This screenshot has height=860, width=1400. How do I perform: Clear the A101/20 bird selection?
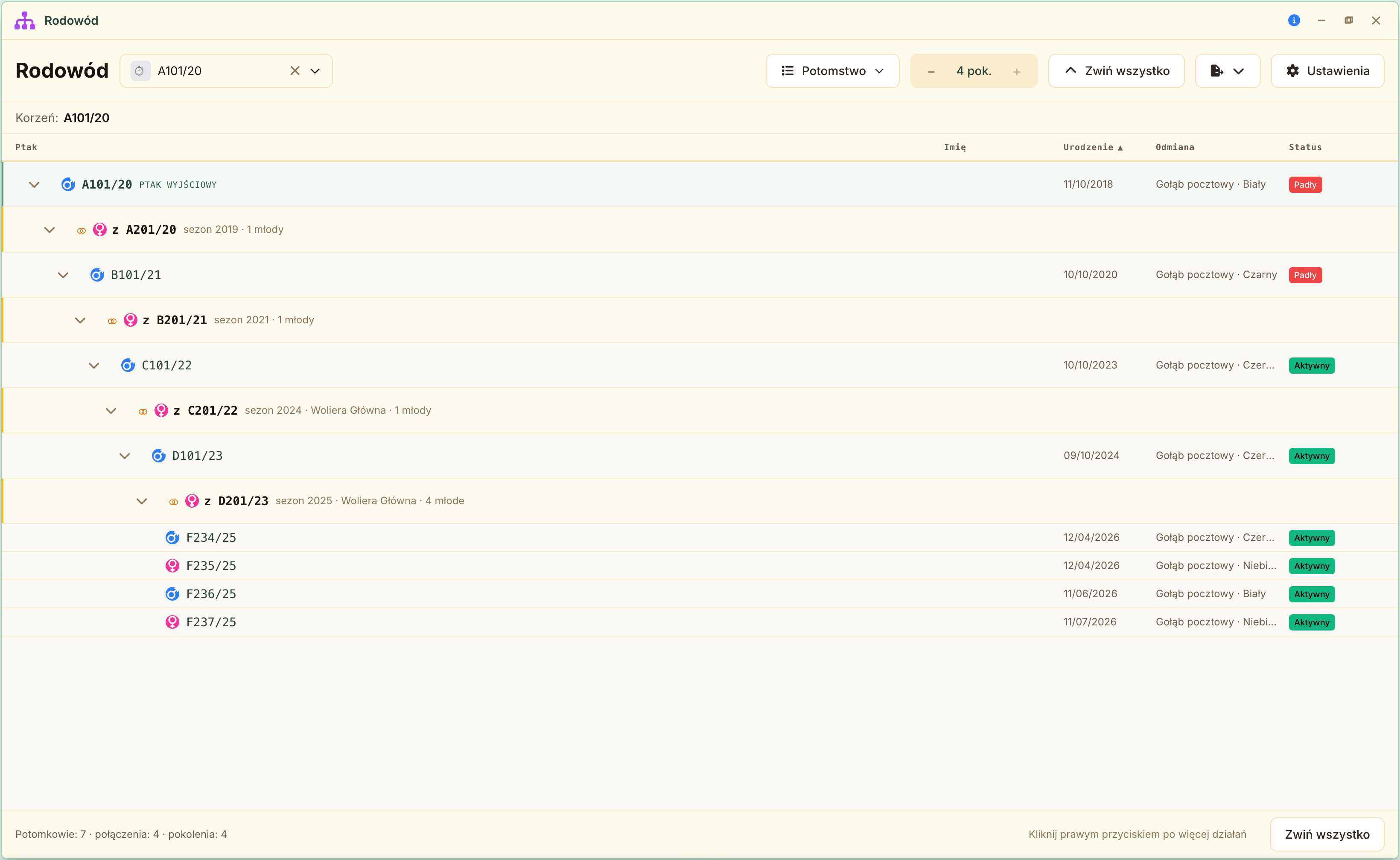pos(295,70)
